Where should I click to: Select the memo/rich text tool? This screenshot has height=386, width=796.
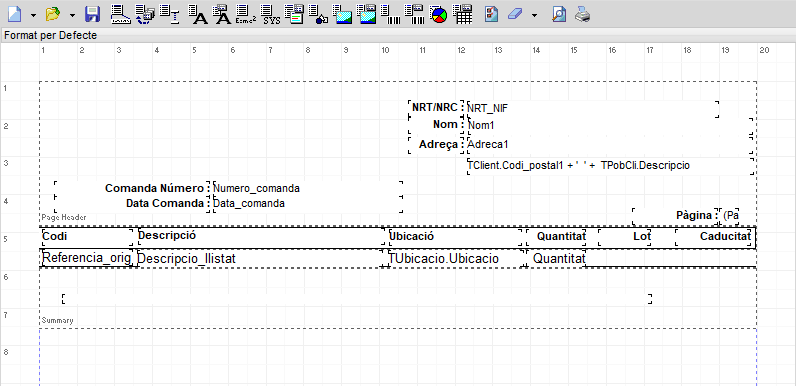pos(294,14)
